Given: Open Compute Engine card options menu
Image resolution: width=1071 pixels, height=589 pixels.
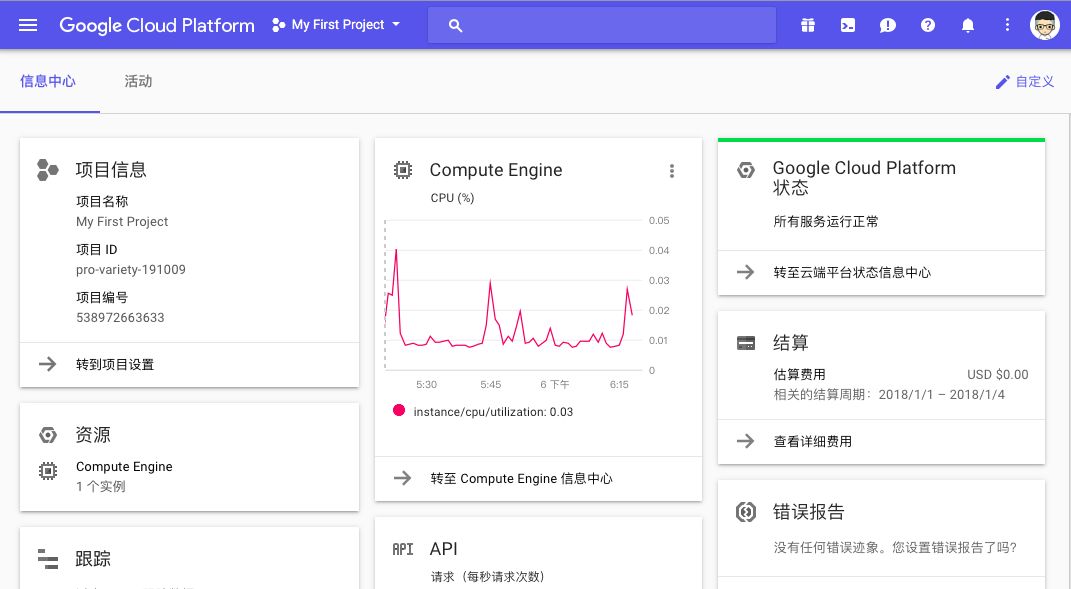Looking at the screenshot, I should 671,171.
